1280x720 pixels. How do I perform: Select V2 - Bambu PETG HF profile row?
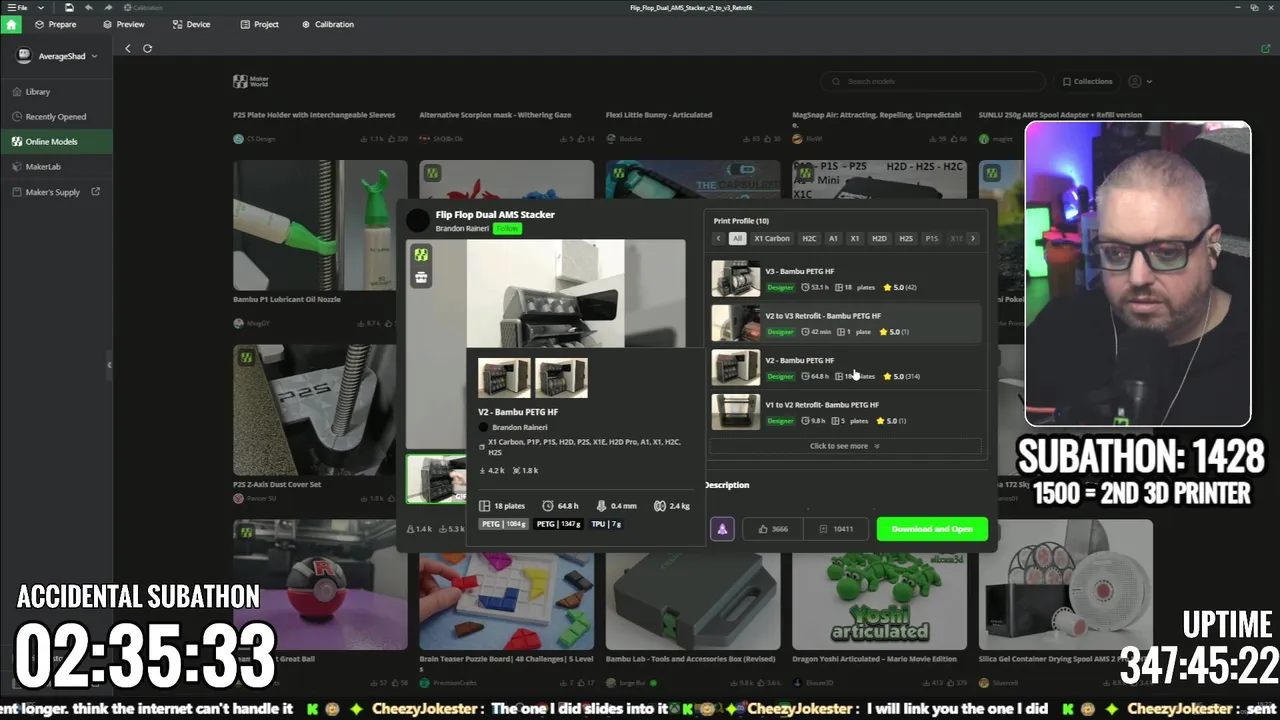(x=846, y=368)
